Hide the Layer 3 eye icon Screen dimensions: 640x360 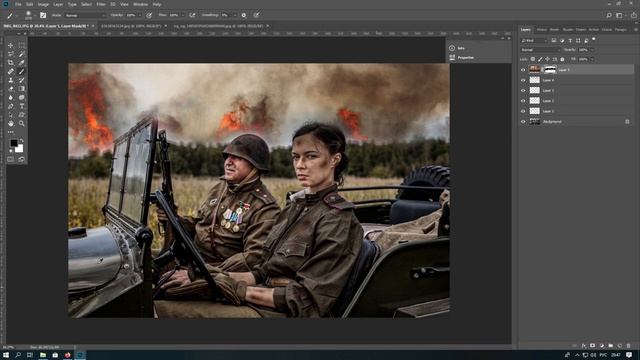523,91
